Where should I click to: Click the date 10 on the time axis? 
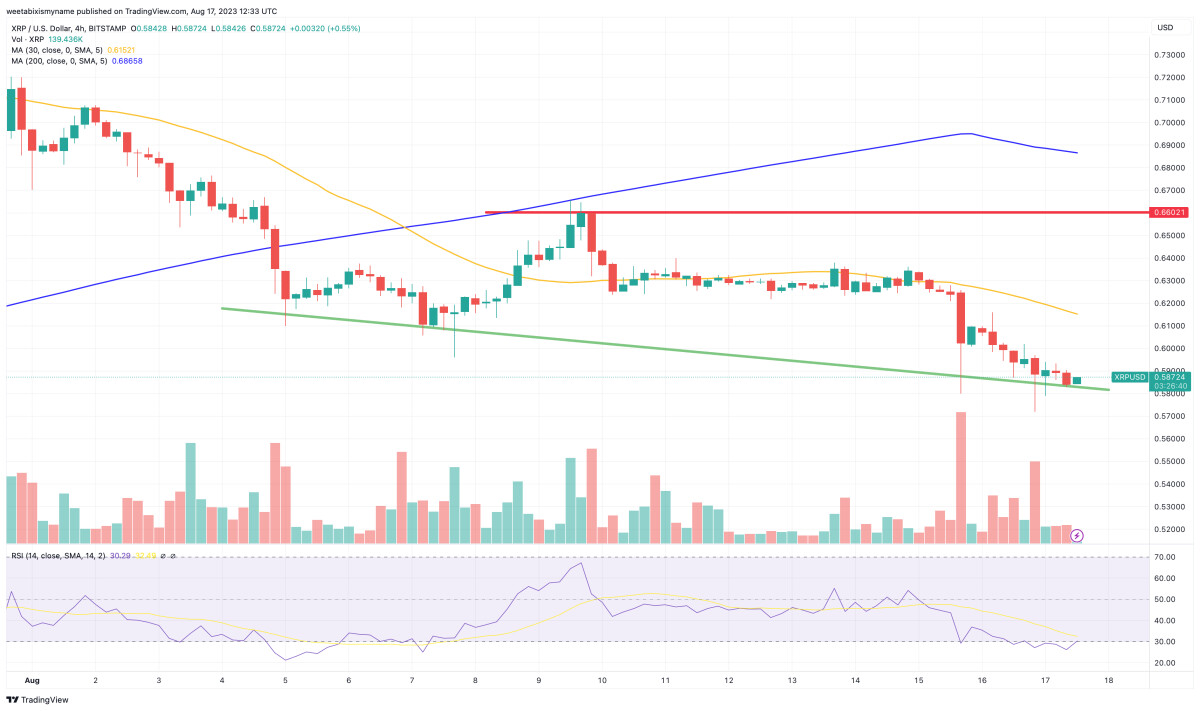pos(602,680)
